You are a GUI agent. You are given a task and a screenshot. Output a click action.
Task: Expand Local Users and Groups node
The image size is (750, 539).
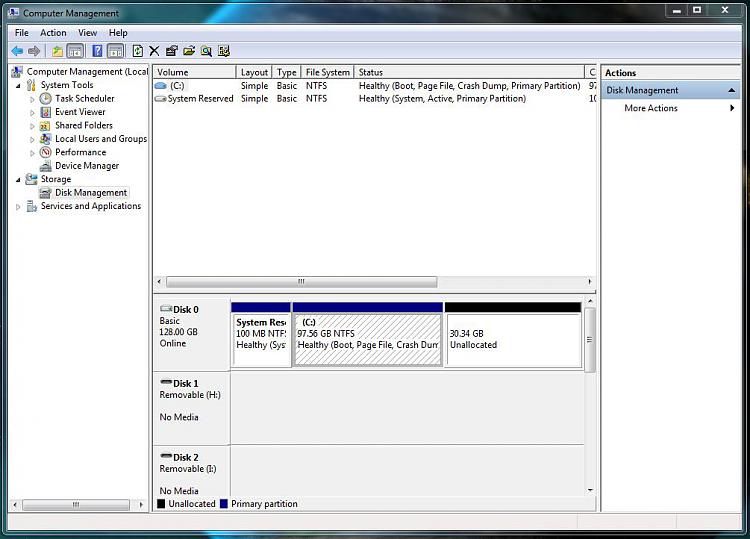(x=32, y=140)
